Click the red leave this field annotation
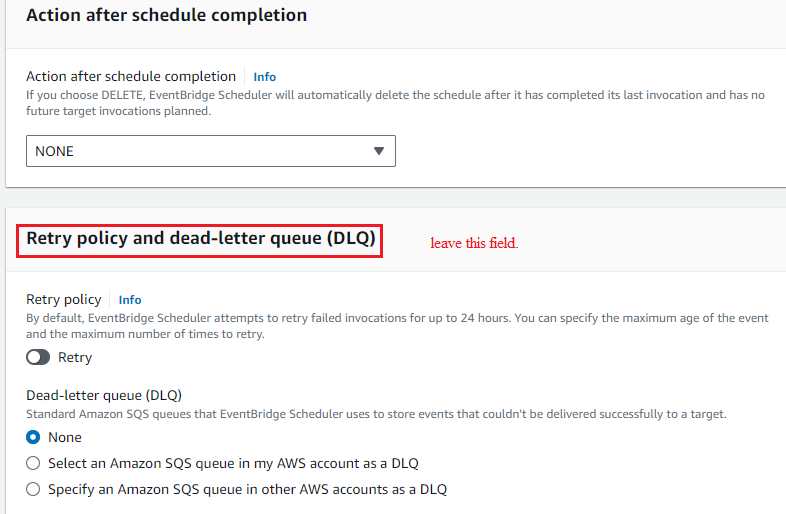Image resolution: width=786 pixels, height=514 pixels. pos(474,243)
